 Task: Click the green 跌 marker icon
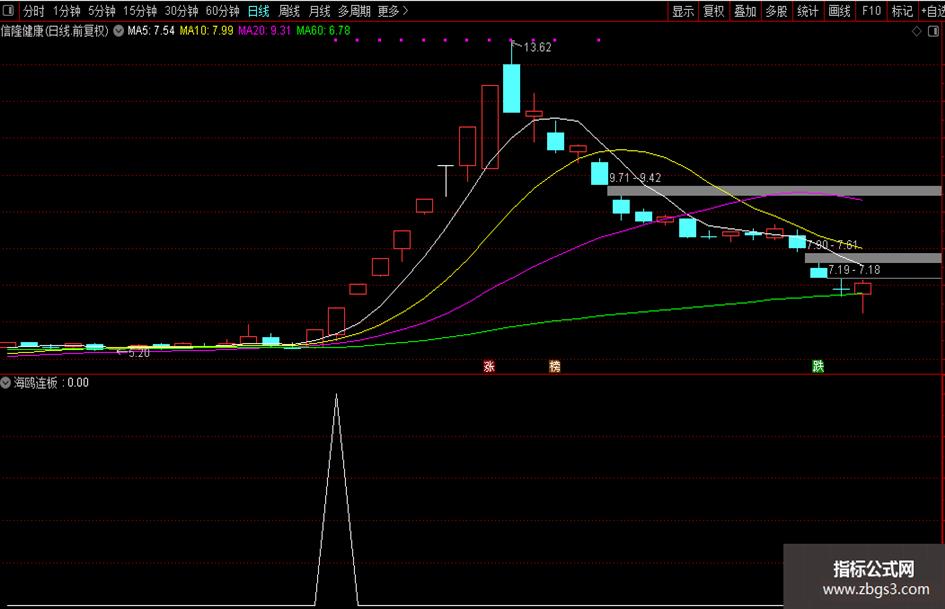pos(818,366)
